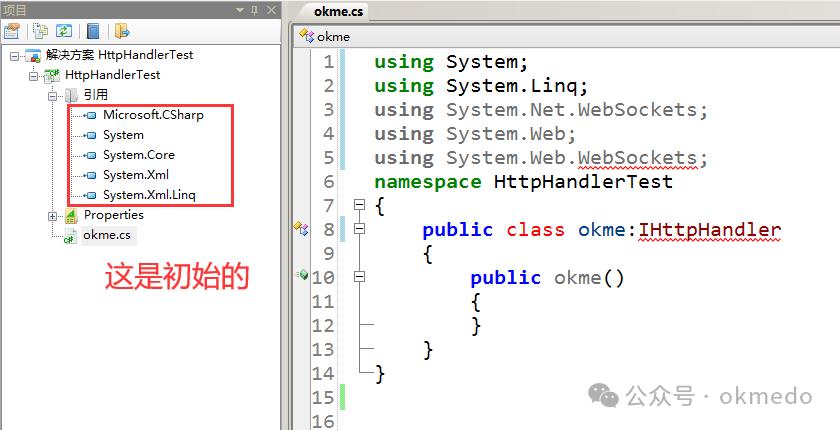Select the System.Xml reference

click(136, 175)
